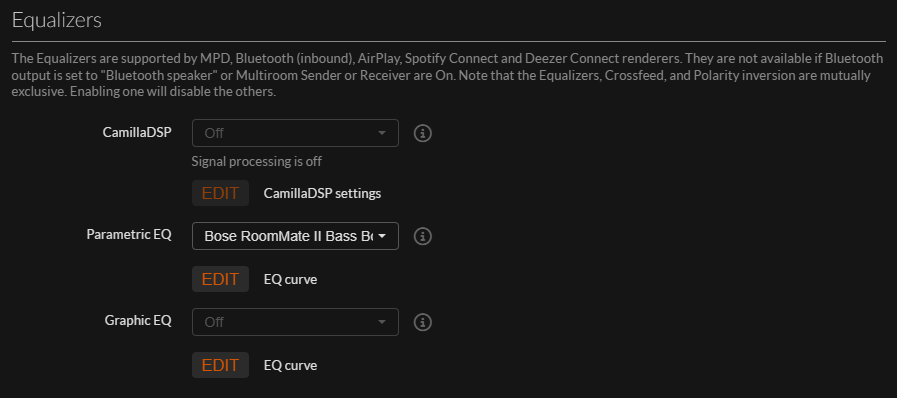This screenshot has height=398, width=897.
Task: Click EDIT button for Parametric EQ curve
Action: pos(220,279)
